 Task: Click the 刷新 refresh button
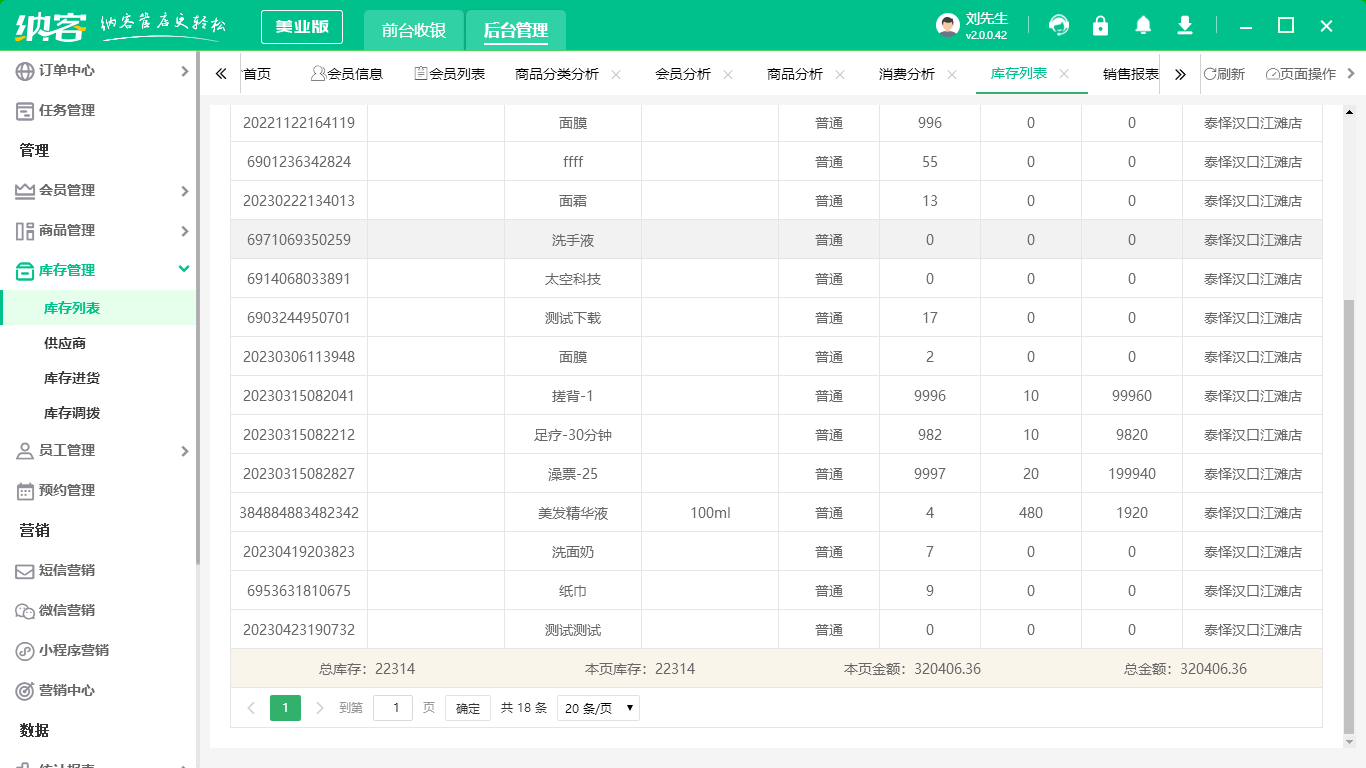coord(1224,74)
